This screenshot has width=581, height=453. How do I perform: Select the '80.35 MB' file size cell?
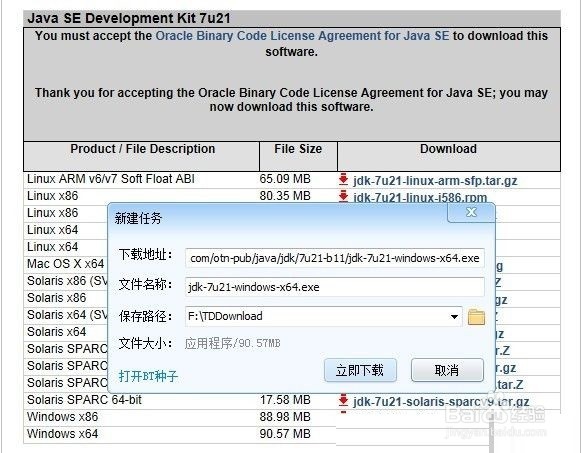285,196
